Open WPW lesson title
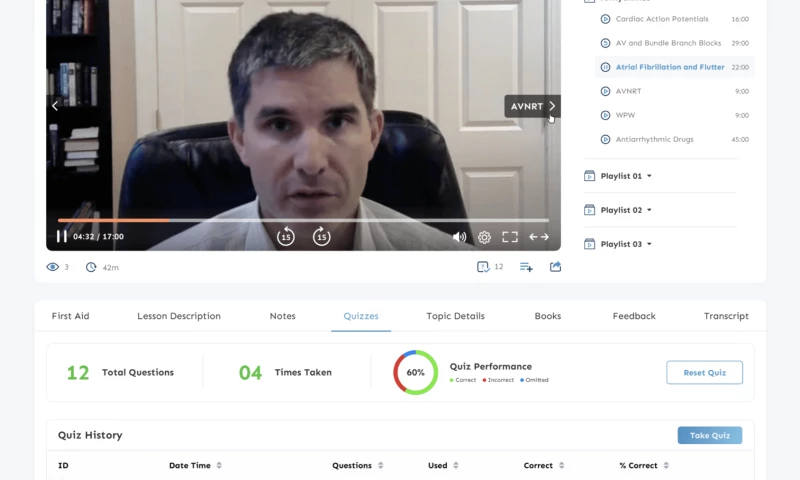The height and width of the screenshot is (480, 800). click(x=625, y=115)
